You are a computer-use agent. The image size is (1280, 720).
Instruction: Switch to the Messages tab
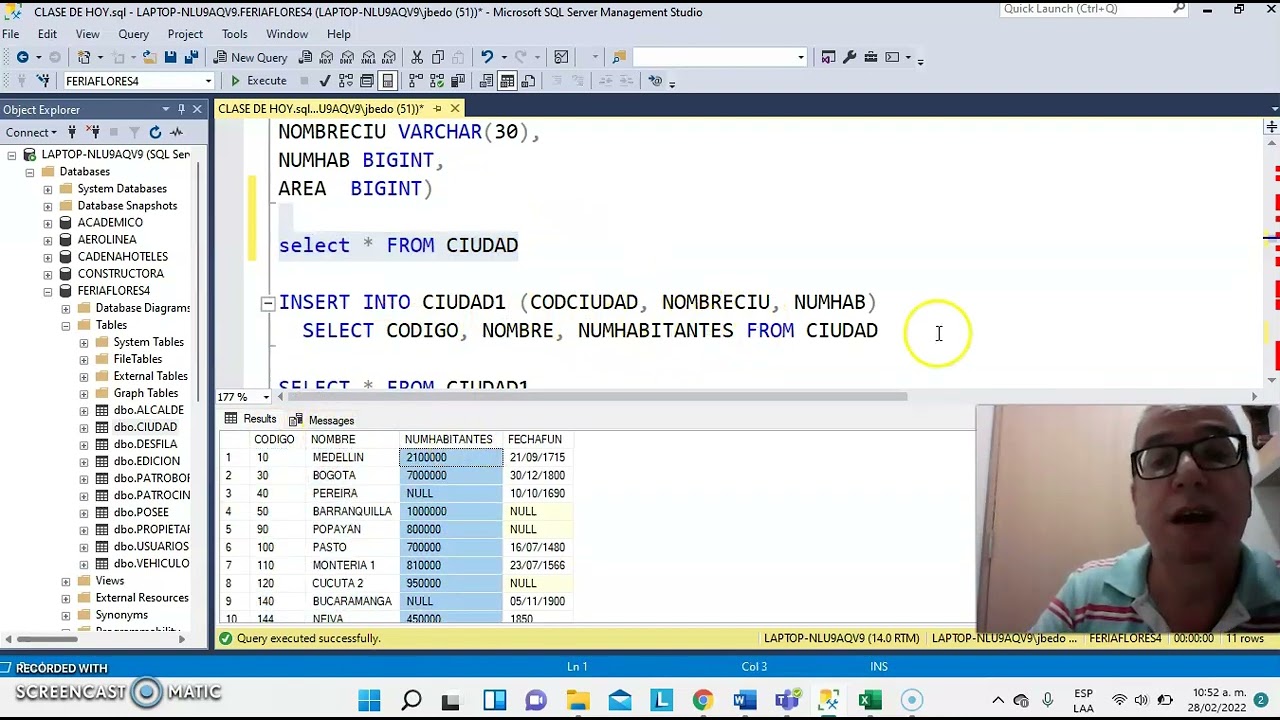(x=322, y=421)
